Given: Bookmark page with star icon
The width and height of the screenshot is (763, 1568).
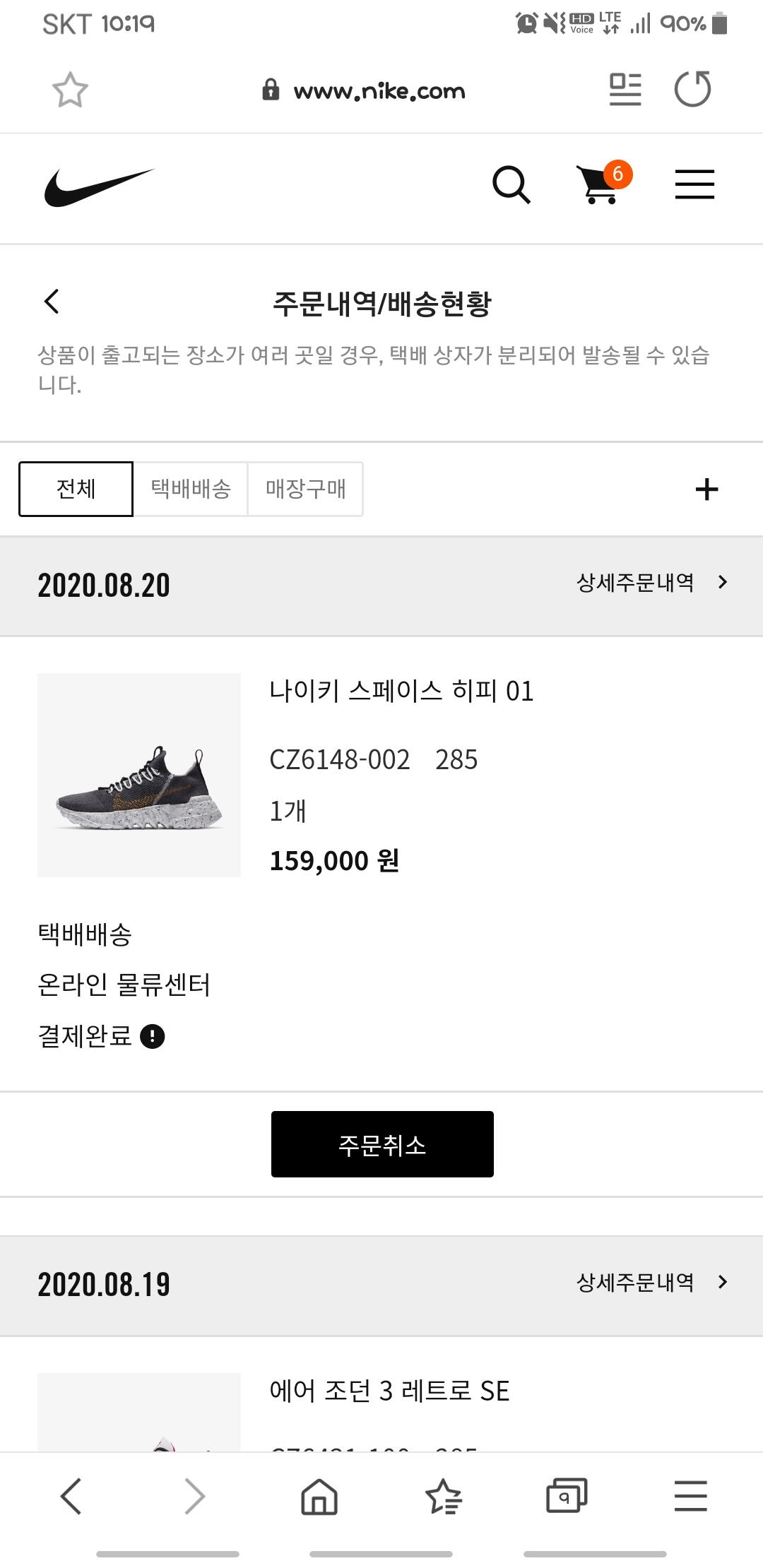Looking at the screenshot, I should (x=70, y=90).
